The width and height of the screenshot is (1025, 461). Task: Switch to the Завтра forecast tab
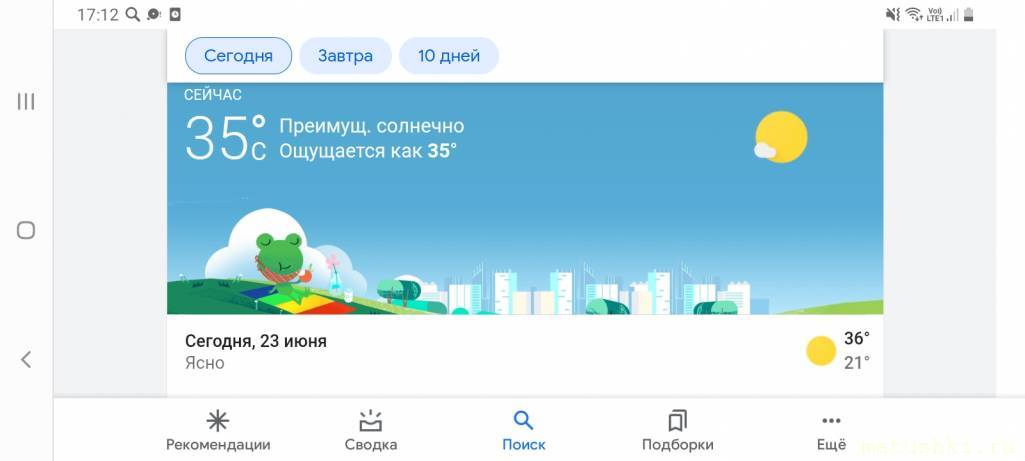pos(345,56)
